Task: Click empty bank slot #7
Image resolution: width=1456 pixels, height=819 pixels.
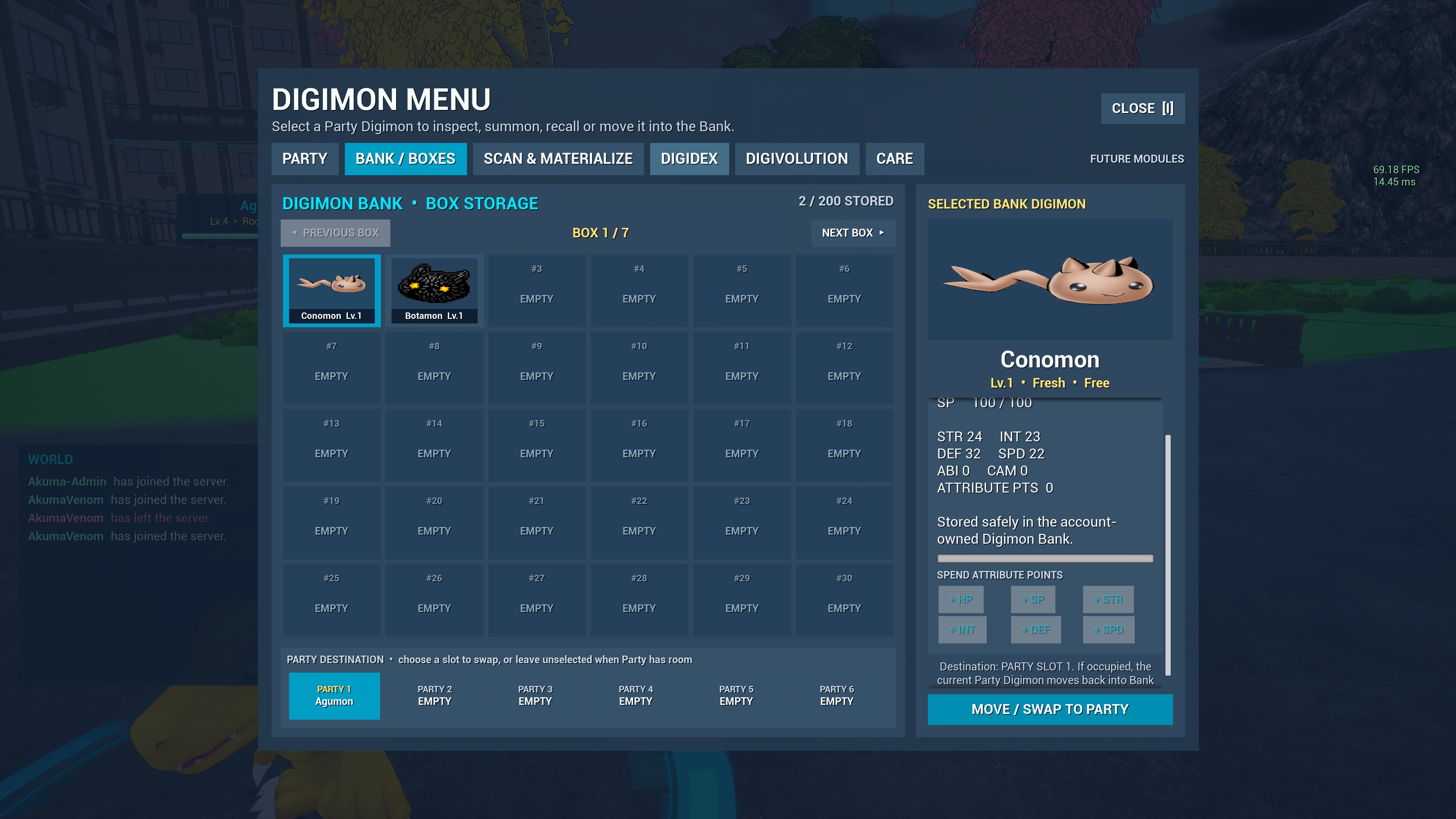Action: (x=331, y=368)
